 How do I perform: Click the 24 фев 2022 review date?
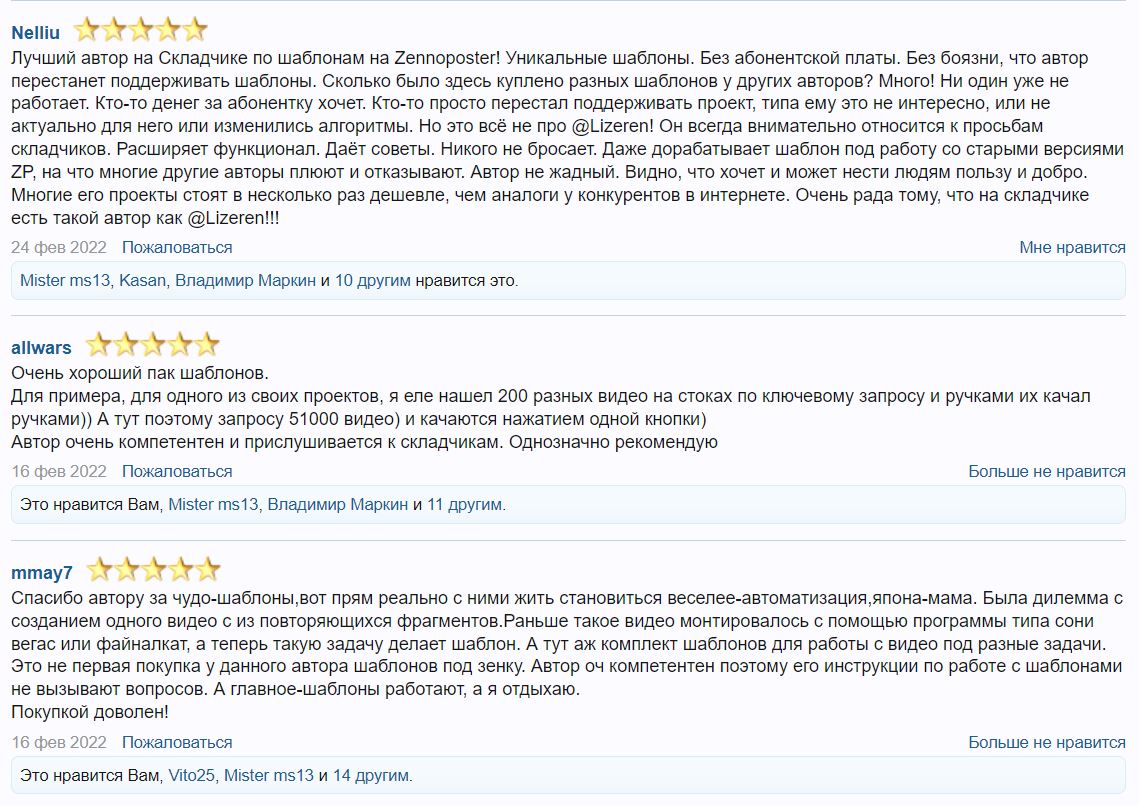coord(58,247)
